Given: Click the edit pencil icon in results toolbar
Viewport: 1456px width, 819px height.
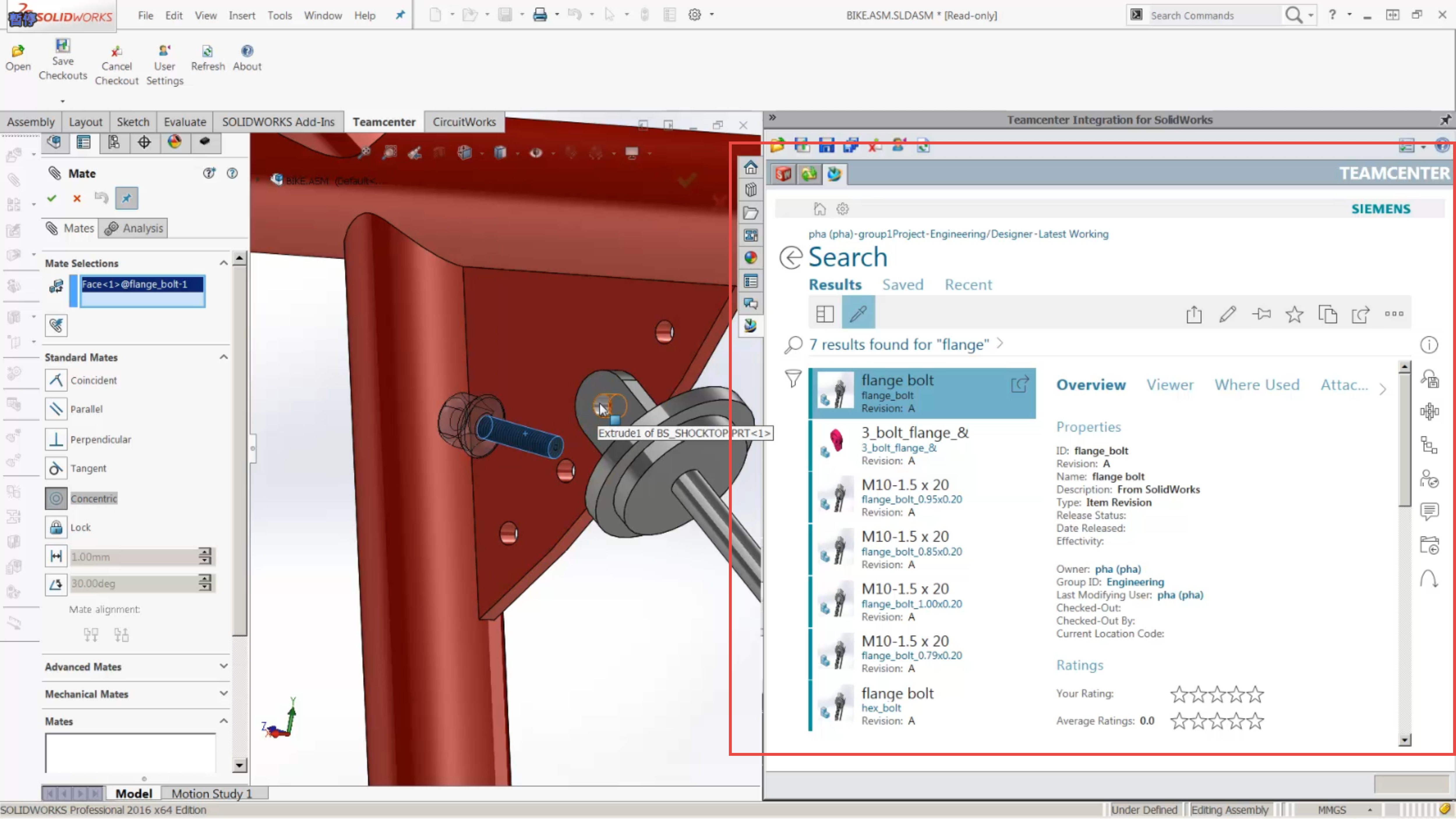Looking at the screenshot, I should pos(1227,314).
